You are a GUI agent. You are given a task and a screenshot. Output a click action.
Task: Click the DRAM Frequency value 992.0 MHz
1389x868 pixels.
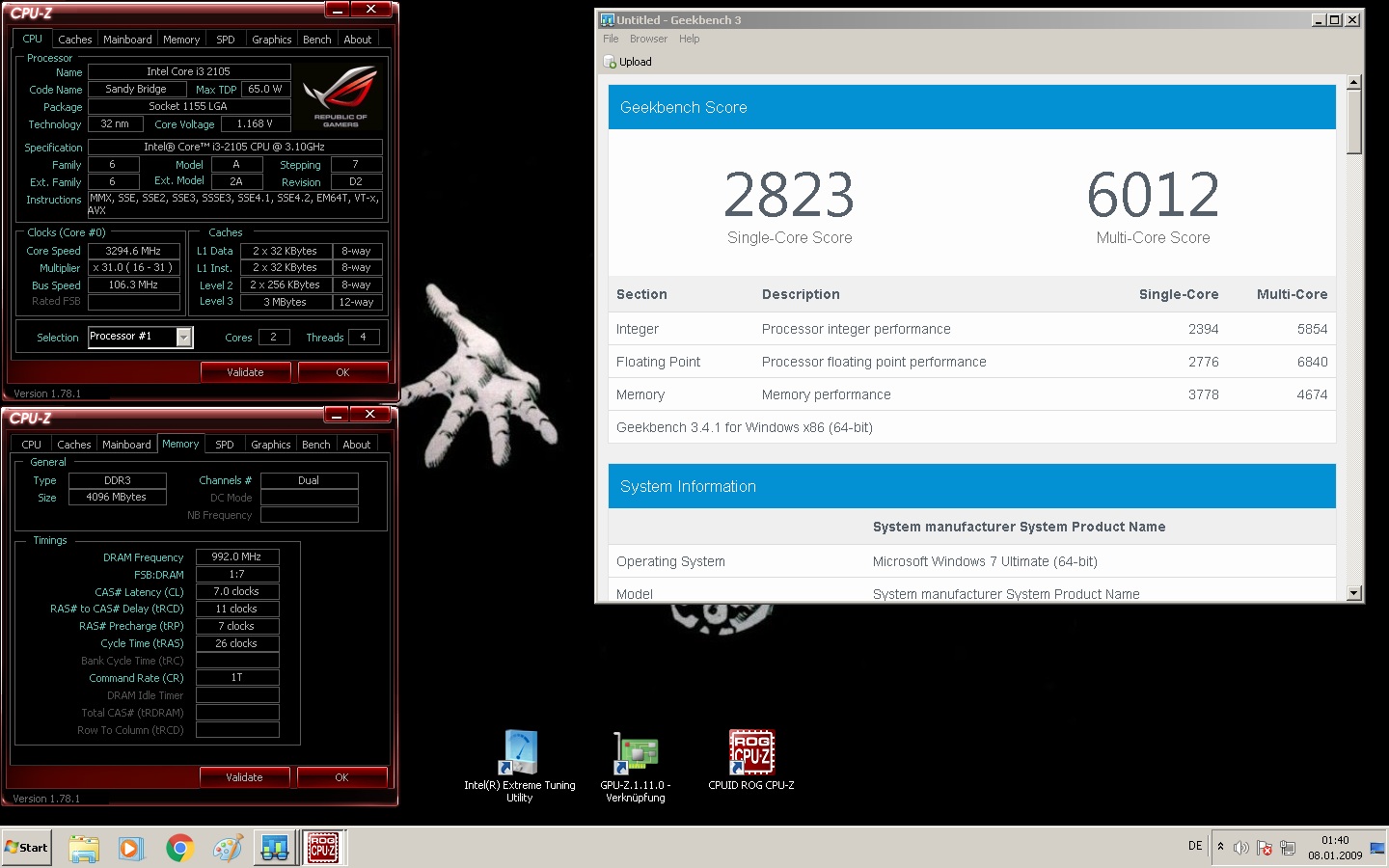[237, 556]
